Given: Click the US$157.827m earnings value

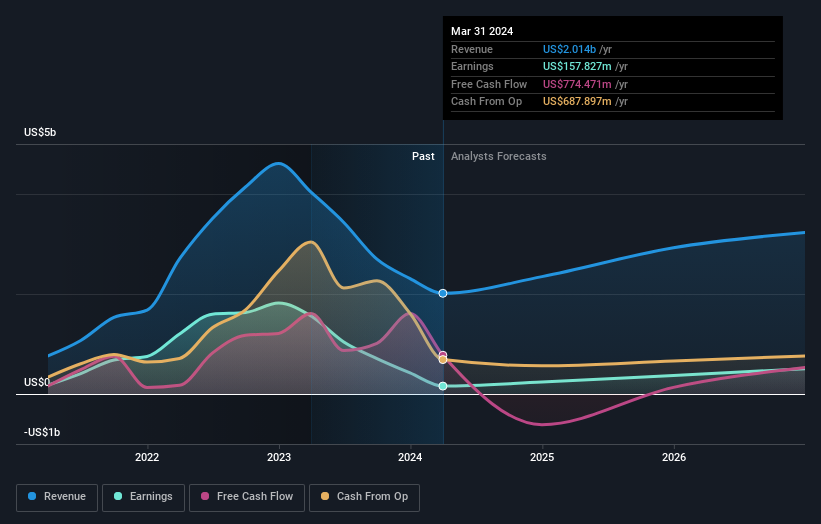Looking at the screenshot, I should point(577,66).
